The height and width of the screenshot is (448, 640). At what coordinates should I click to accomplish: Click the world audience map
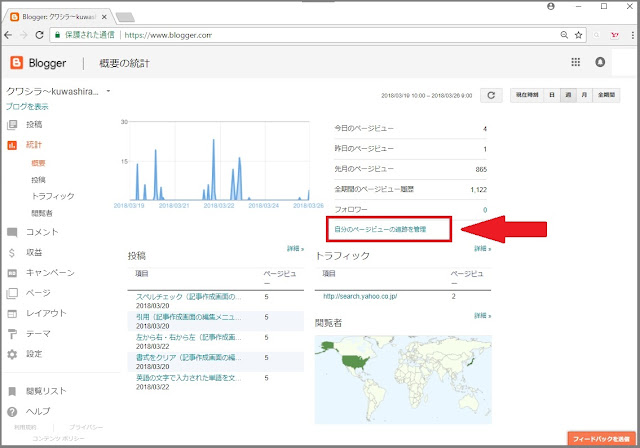pyautogui.click(x=403, y=380)
